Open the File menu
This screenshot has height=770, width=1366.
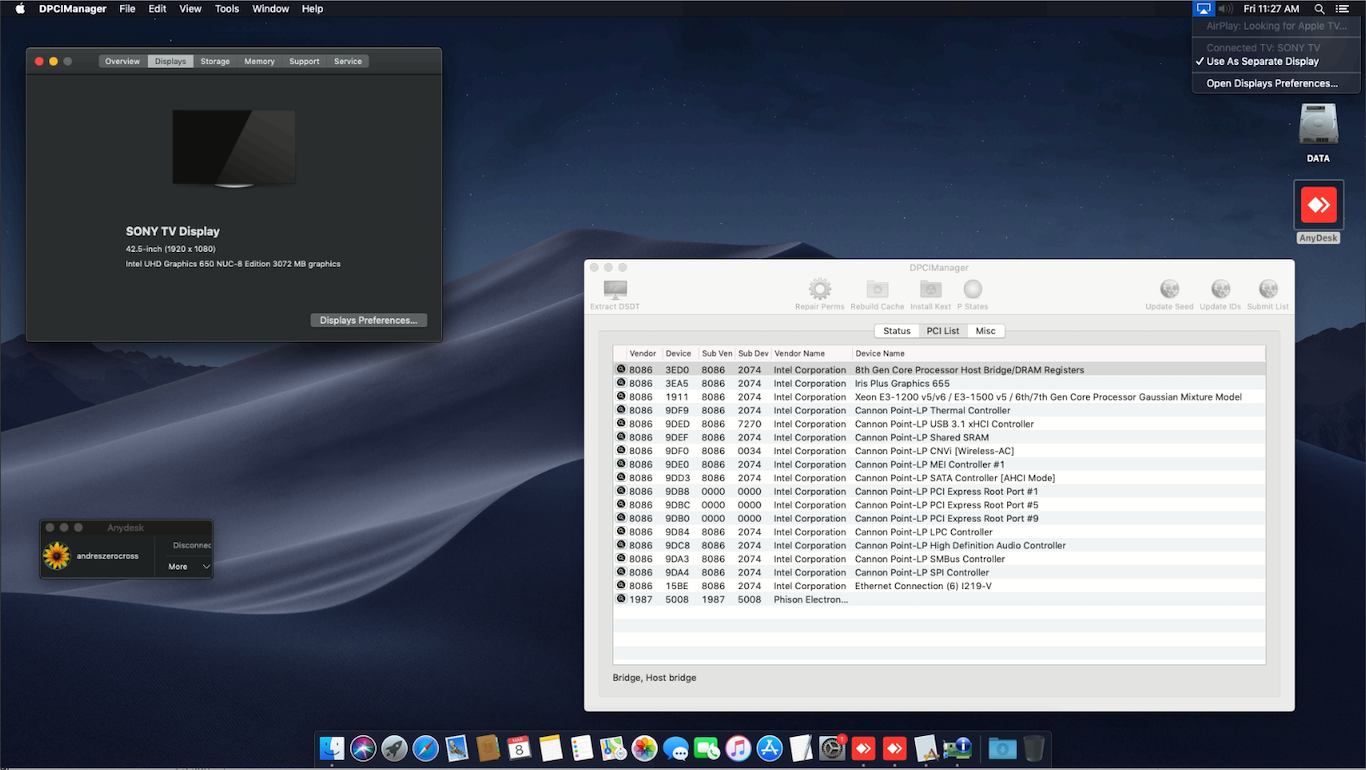(x=127, y=8)
